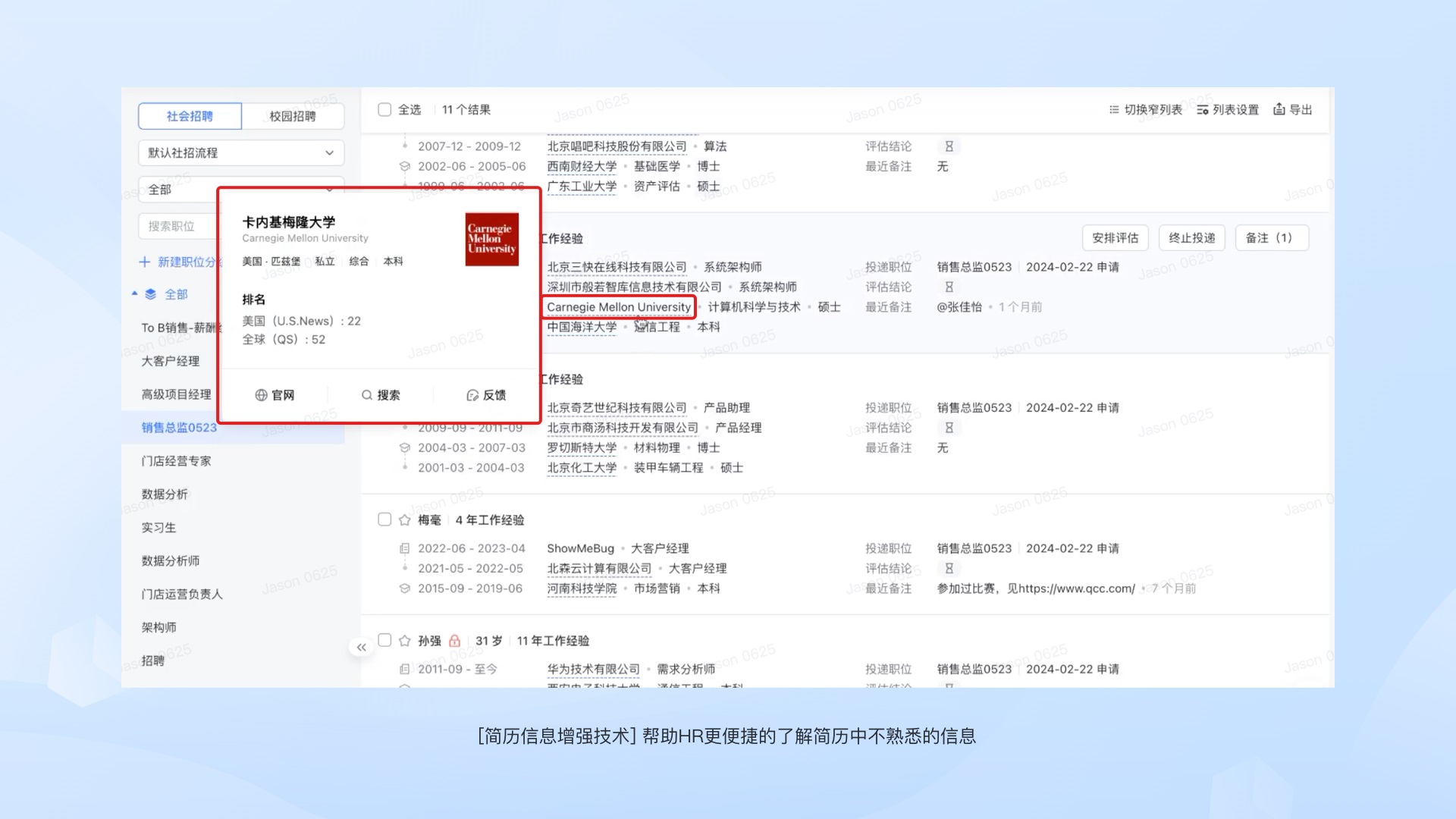Select 销售总监0523 position in sidebar

179,428
